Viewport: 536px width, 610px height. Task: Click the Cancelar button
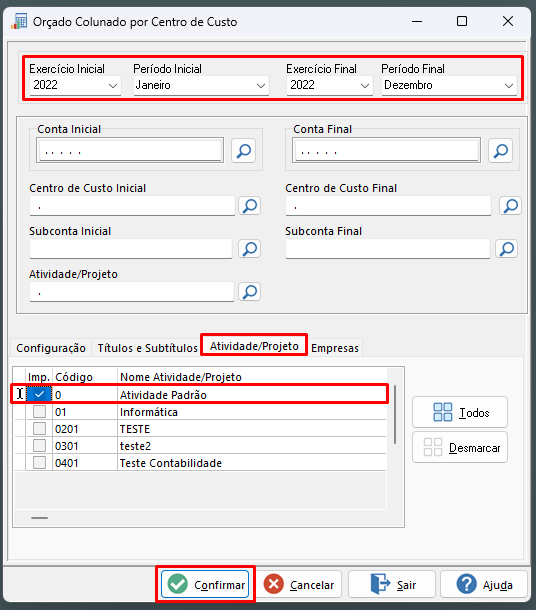coord(299,584)
